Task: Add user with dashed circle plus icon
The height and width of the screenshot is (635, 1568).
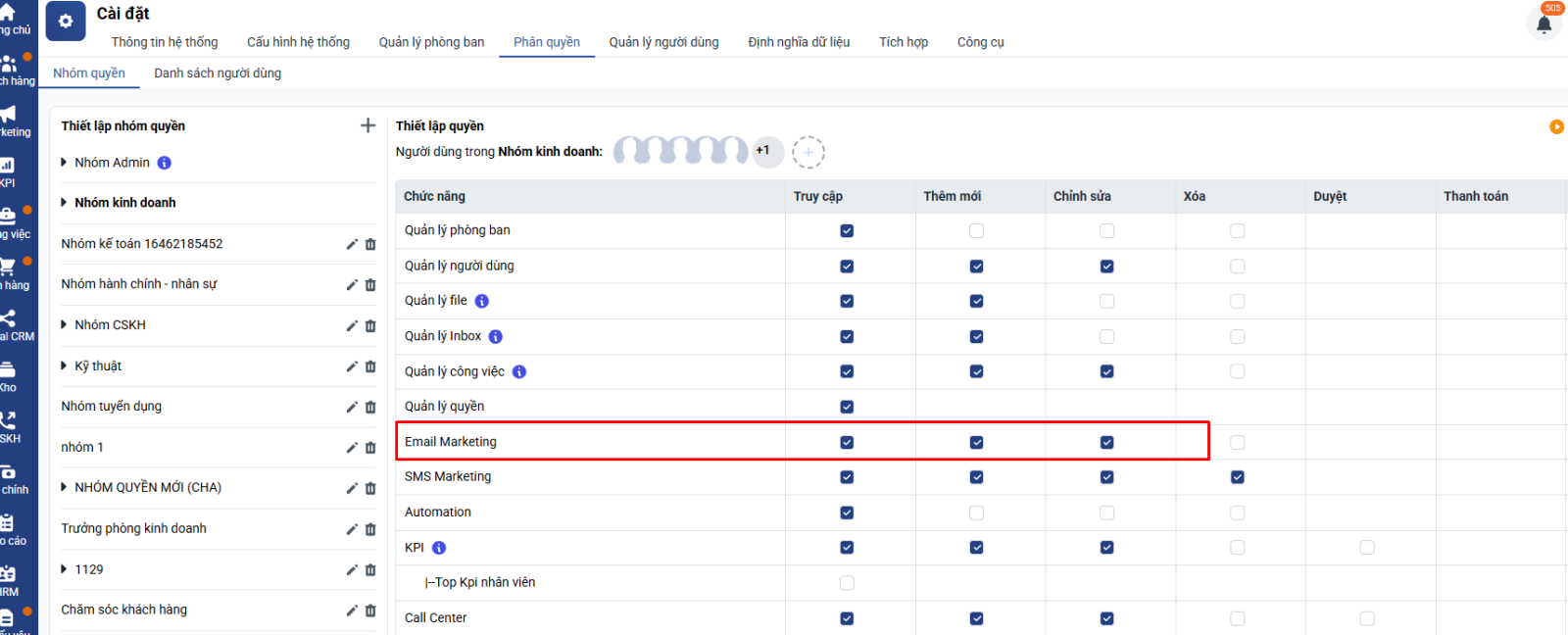Action: (808, 152)
